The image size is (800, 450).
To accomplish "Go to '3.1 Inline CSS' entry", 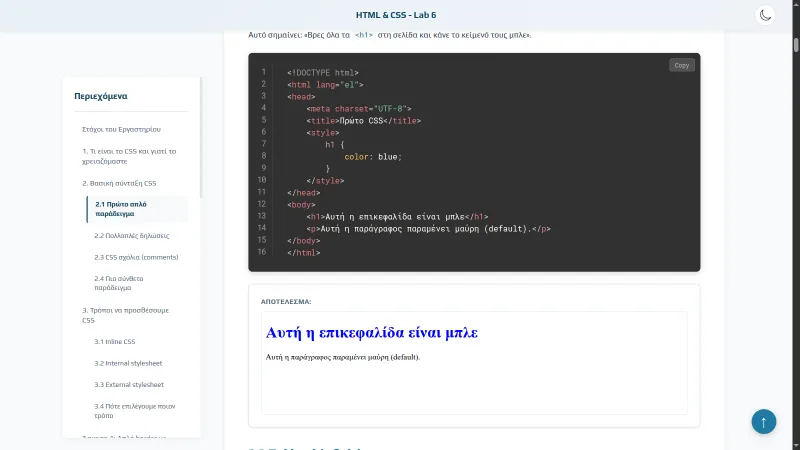I will [115, 342].
